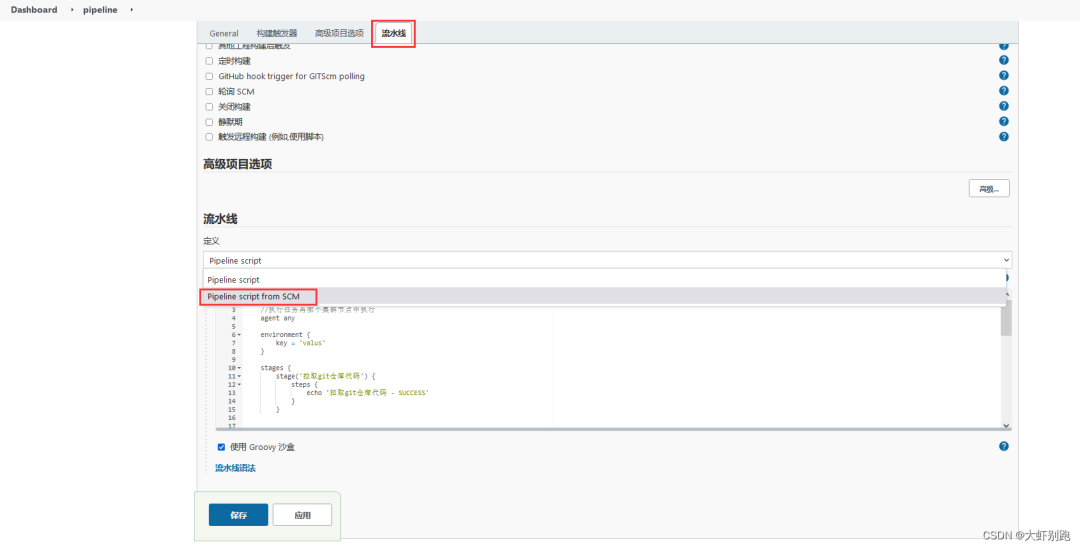Open the 流水线语法 link

[236, 468]
